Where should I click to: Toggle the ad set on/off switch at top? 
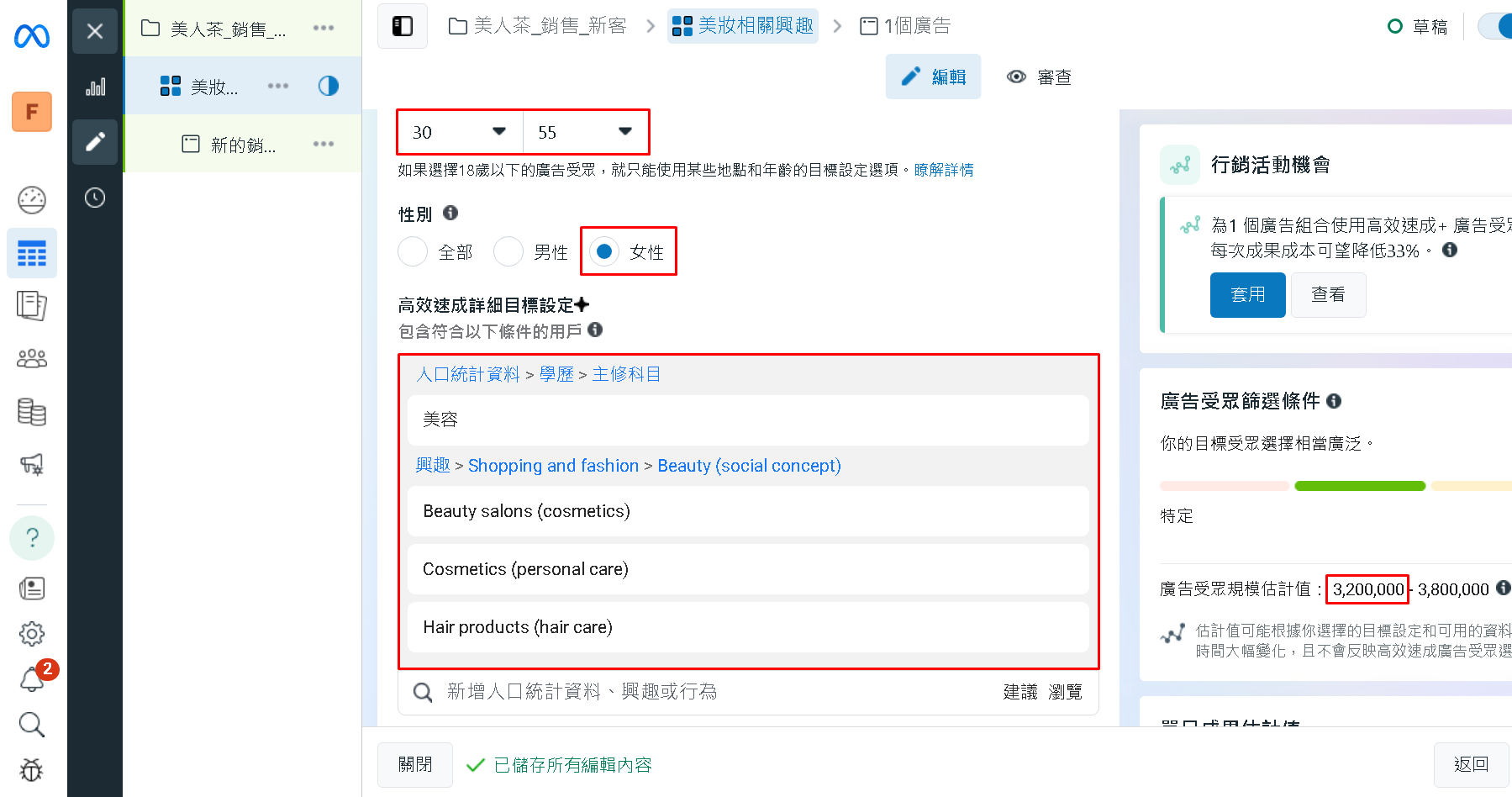tap(1496, 26)
